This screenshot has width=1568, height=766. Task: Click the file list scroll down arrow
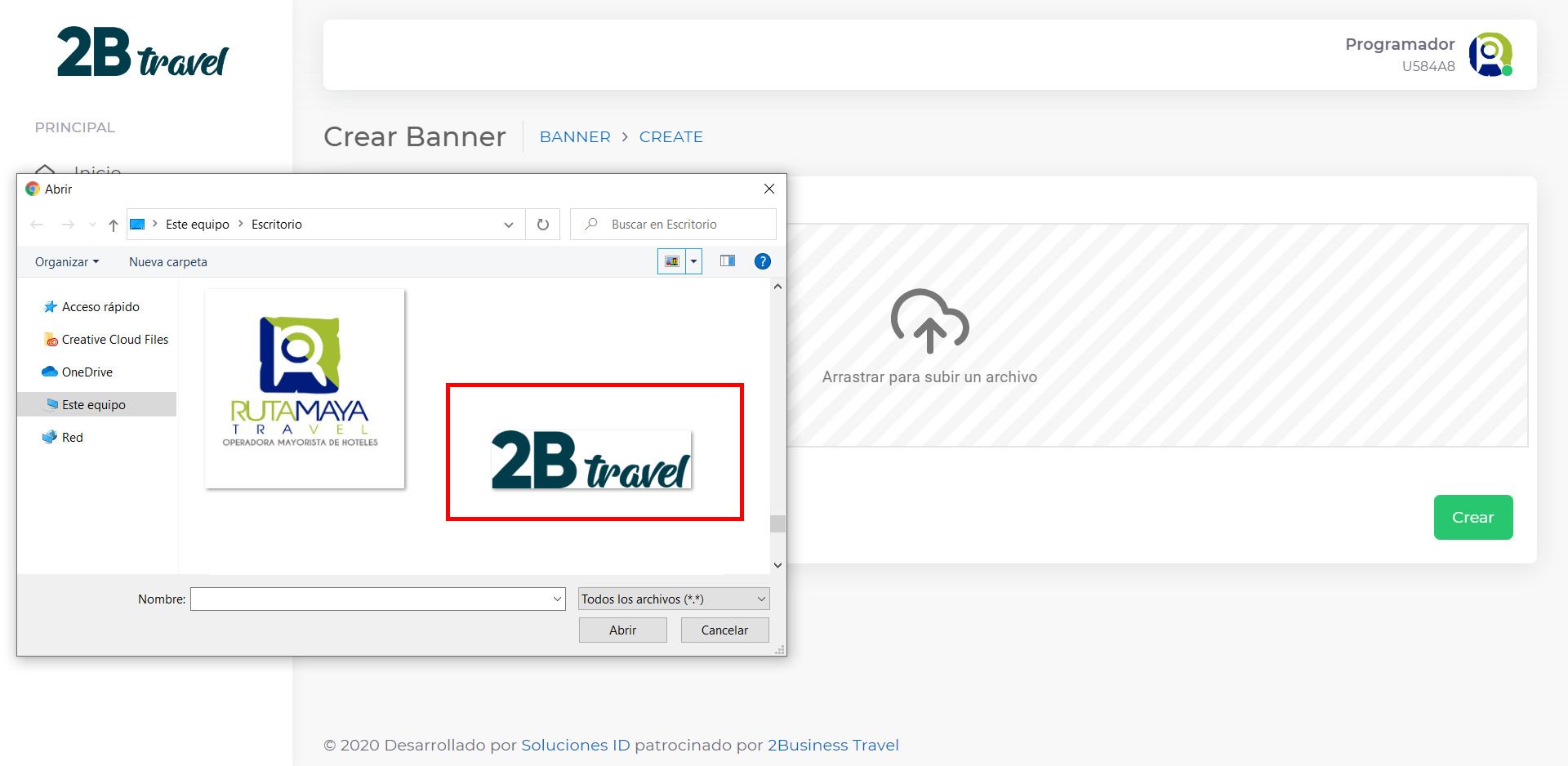(x=777, y=565)
